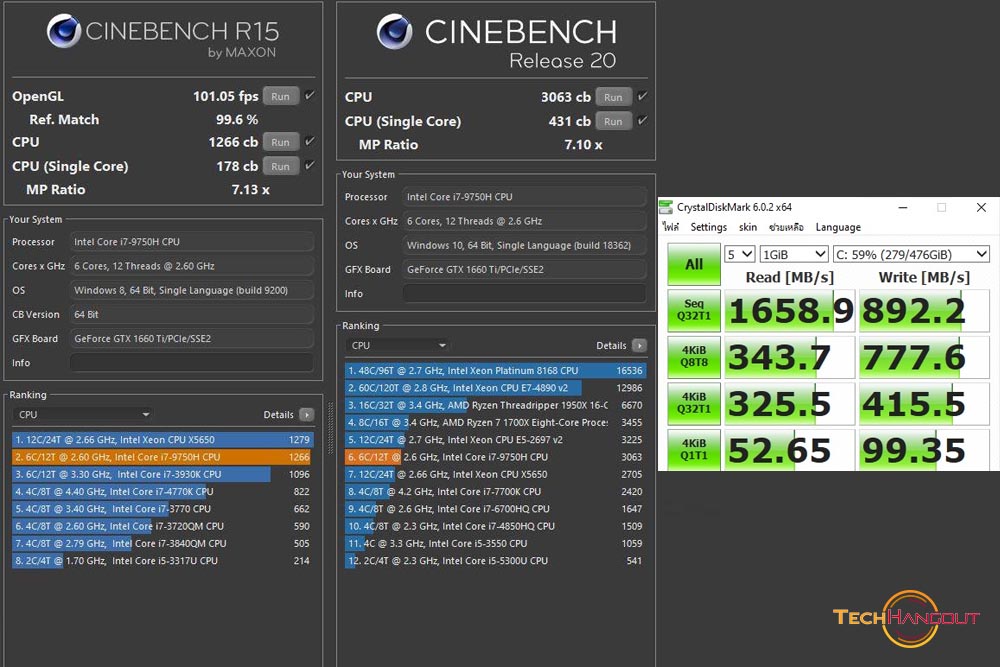The height and width of the screenshot is (667, 1000).
Task: Click 4KiB Q32T1 write result 415.5
Action: coord(924,404)
